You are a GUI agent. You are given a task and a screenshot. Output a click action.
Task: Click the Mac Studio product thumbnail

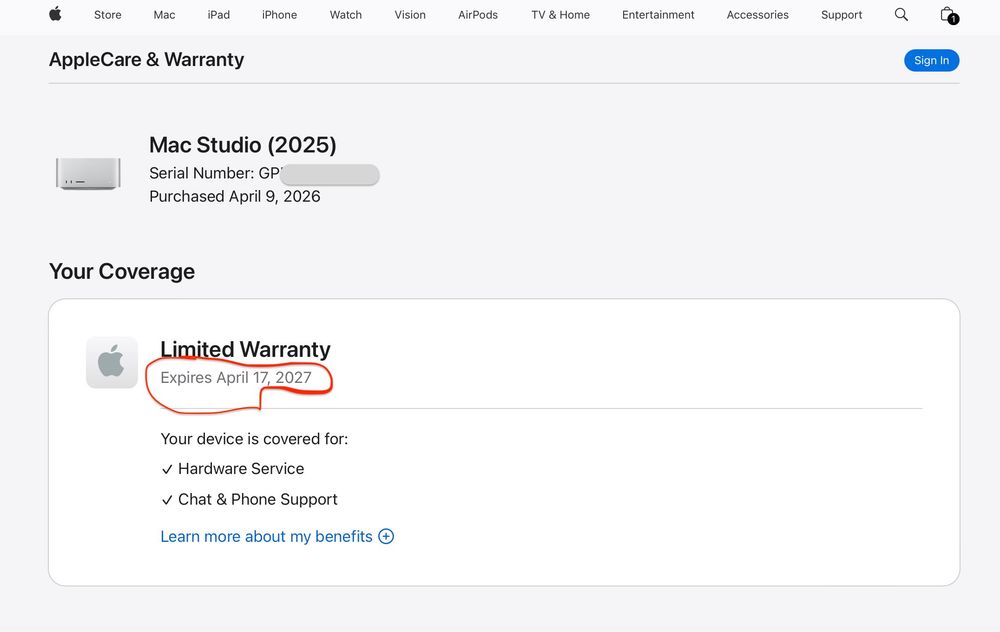click(89, 173)
